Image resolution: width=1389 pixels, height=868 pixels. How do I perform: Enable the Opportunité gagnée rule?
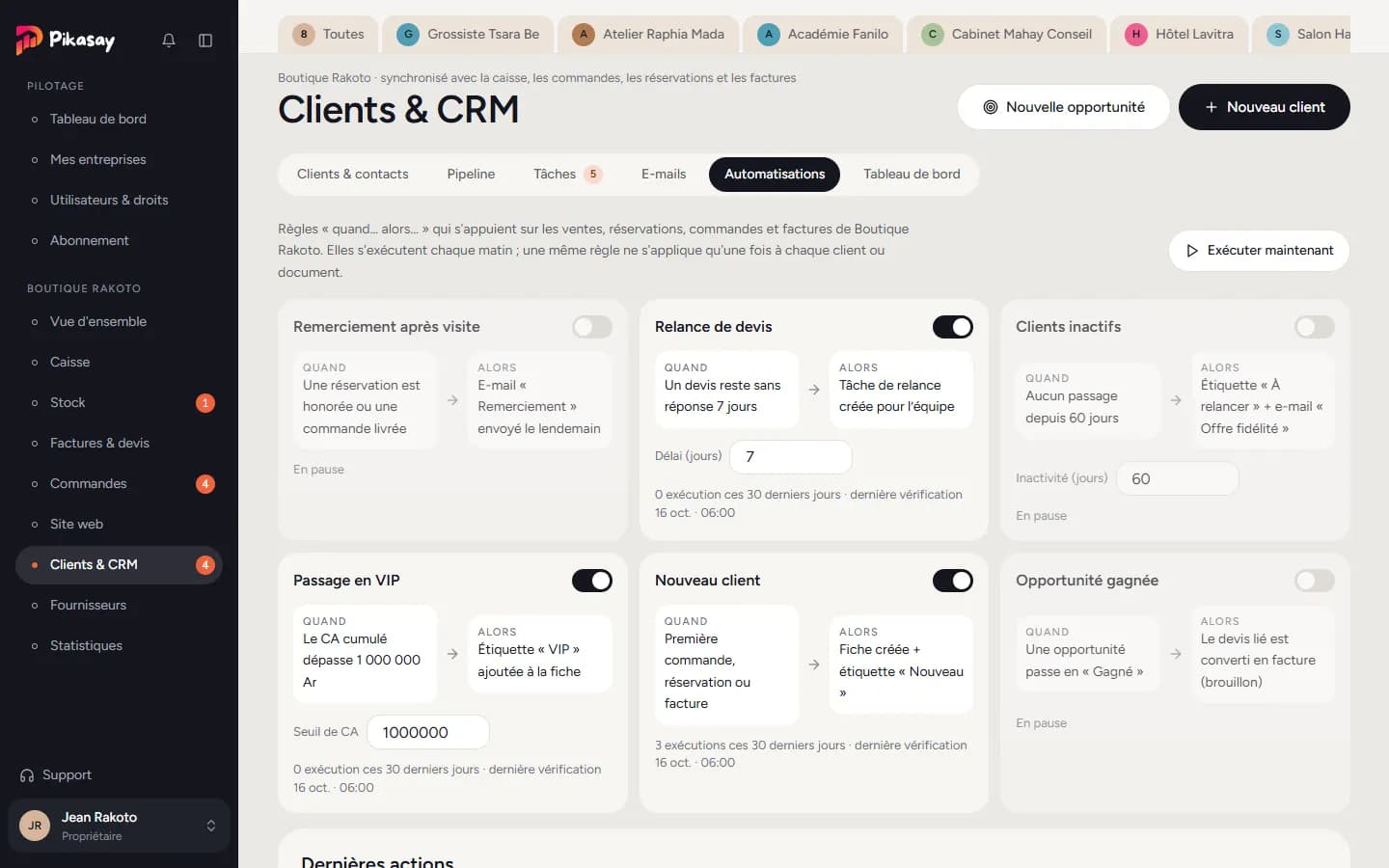coord(1315,581)
